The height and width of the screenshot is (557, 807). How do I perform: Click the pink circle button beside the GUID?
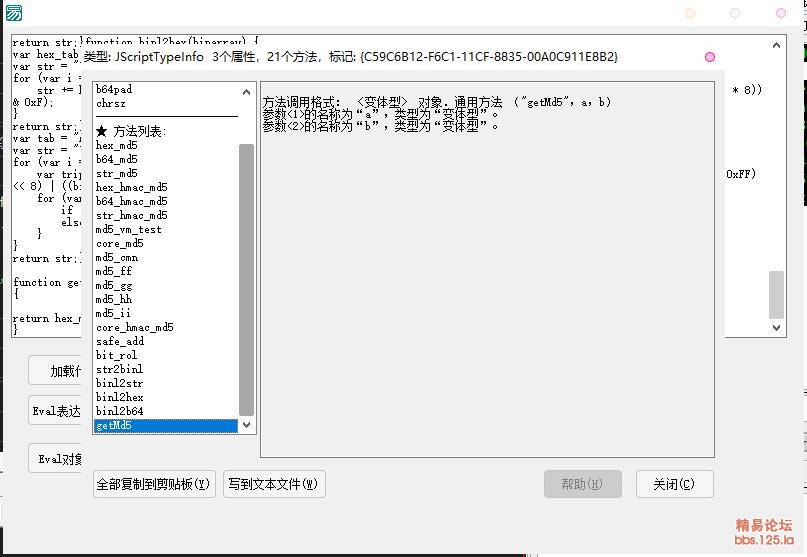tap(710, 57)
